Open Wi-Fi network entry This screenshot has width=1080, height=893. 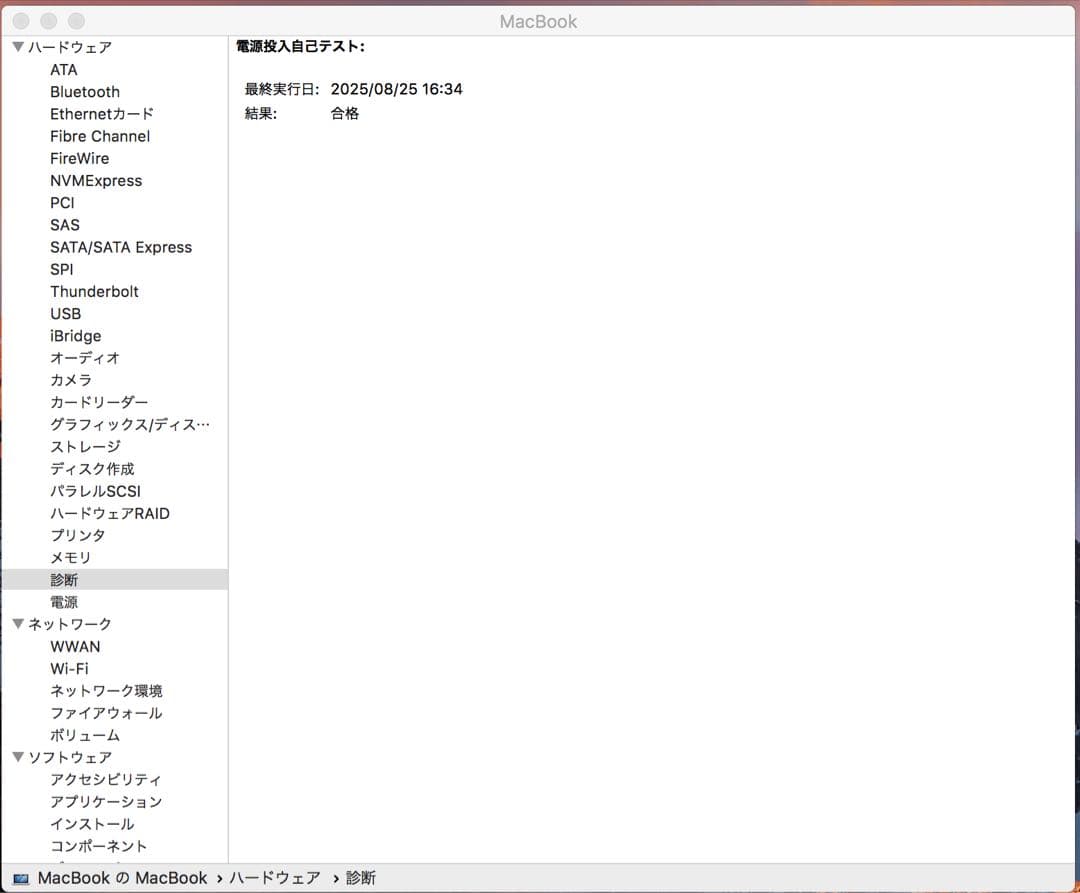coord(69,669)
